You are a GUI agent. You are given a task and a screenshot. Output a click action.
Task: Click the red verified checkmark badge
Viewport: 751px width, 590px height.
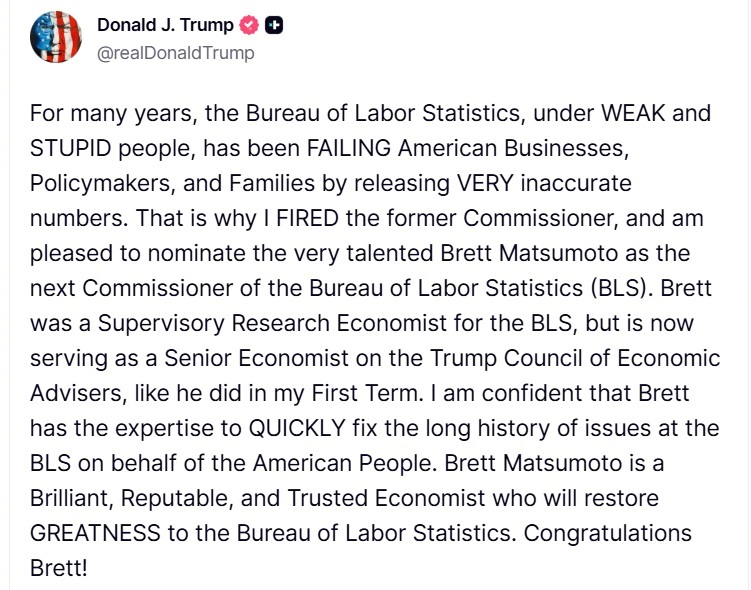(249, 25)
